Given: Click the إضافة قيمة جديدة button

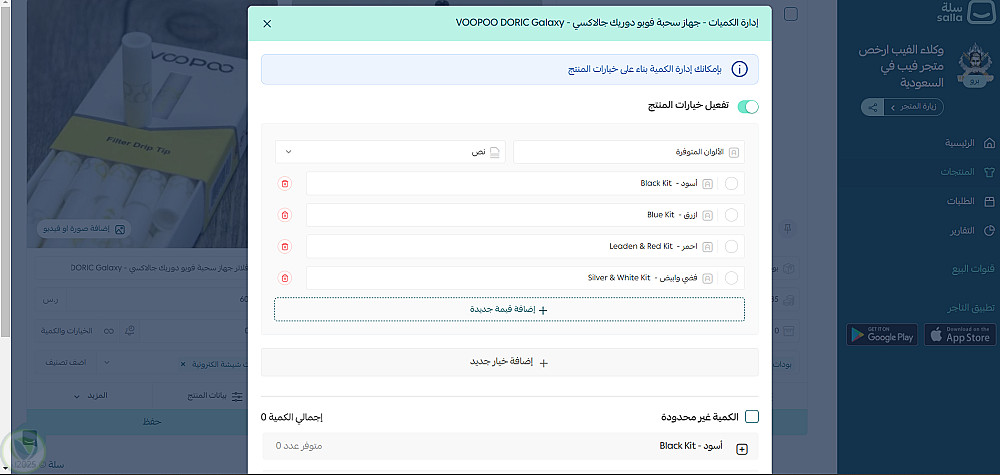Looking at the screenshot, I should 510,309.
